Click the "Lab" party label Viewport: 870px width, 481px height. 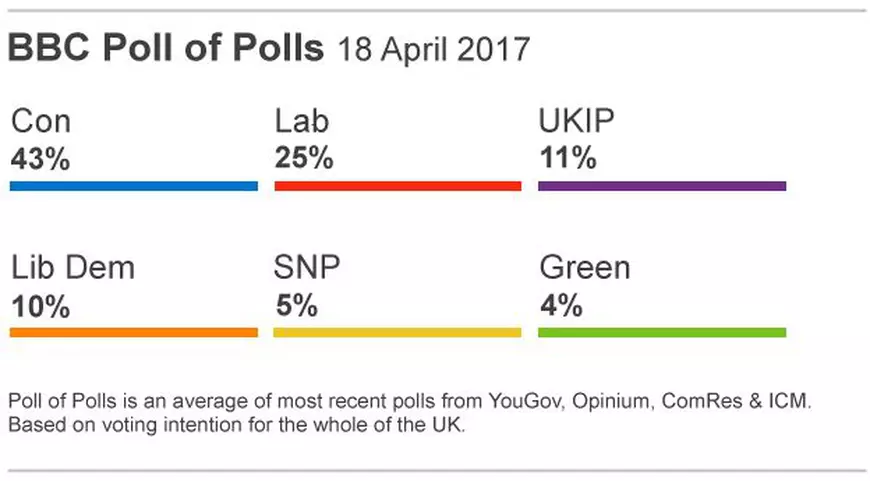click(302, 122)
